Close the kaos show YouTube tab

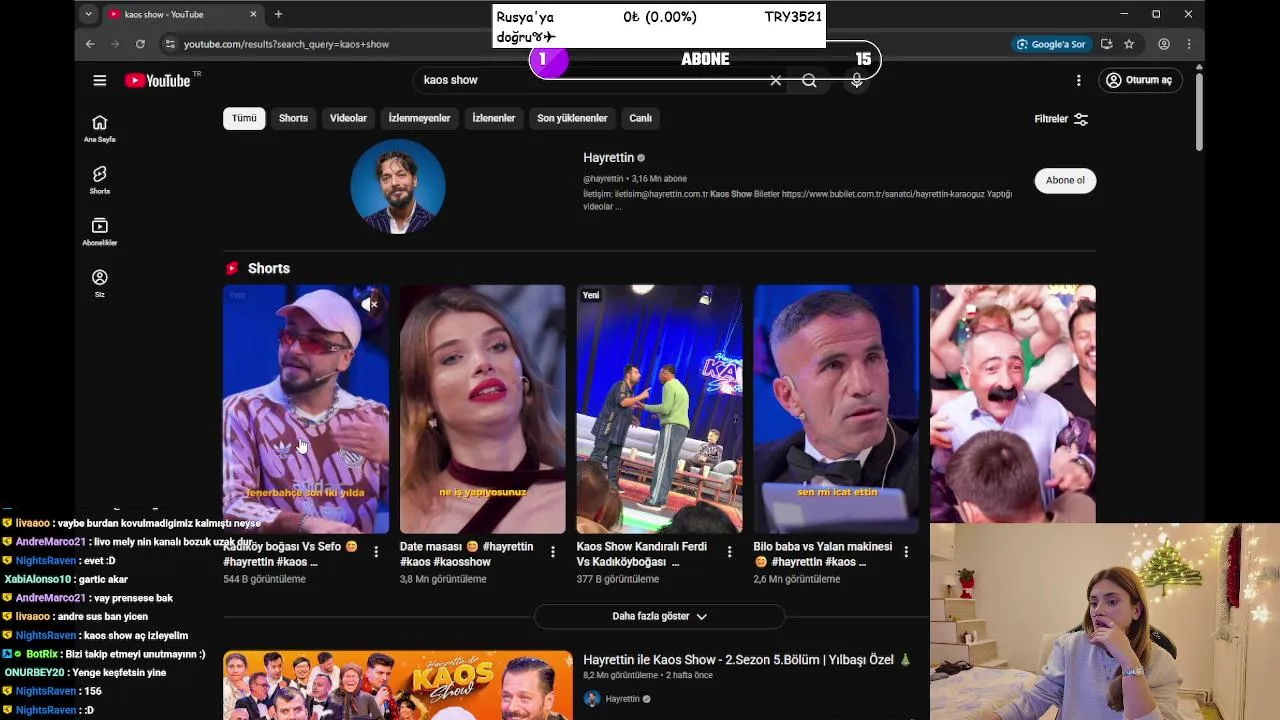(253, 14)
